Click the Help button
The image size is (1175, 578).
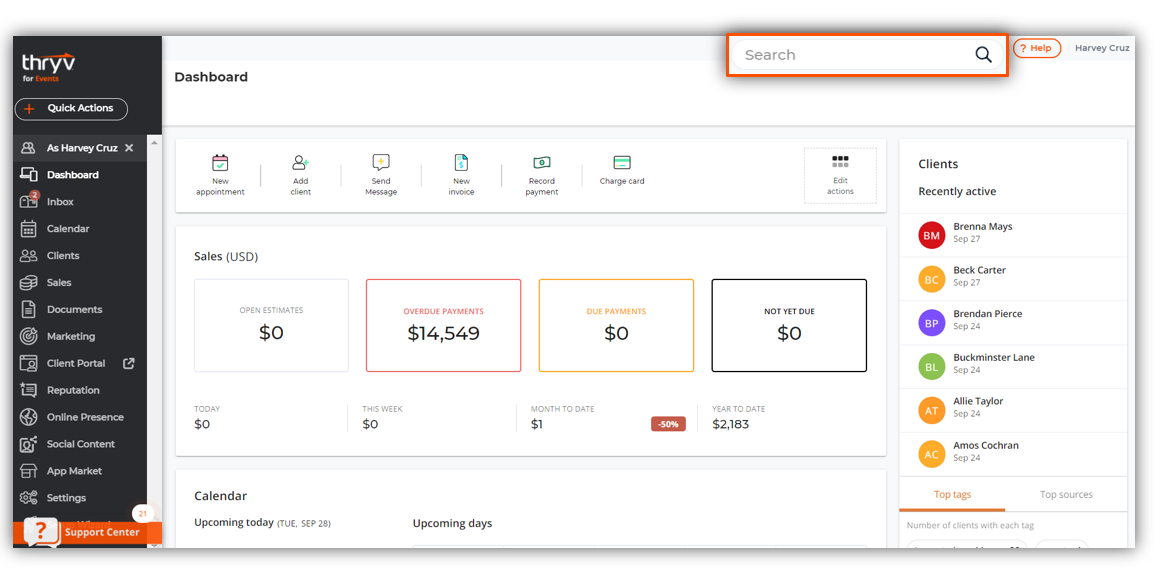pyautogui.click(x=1037, y=48)
